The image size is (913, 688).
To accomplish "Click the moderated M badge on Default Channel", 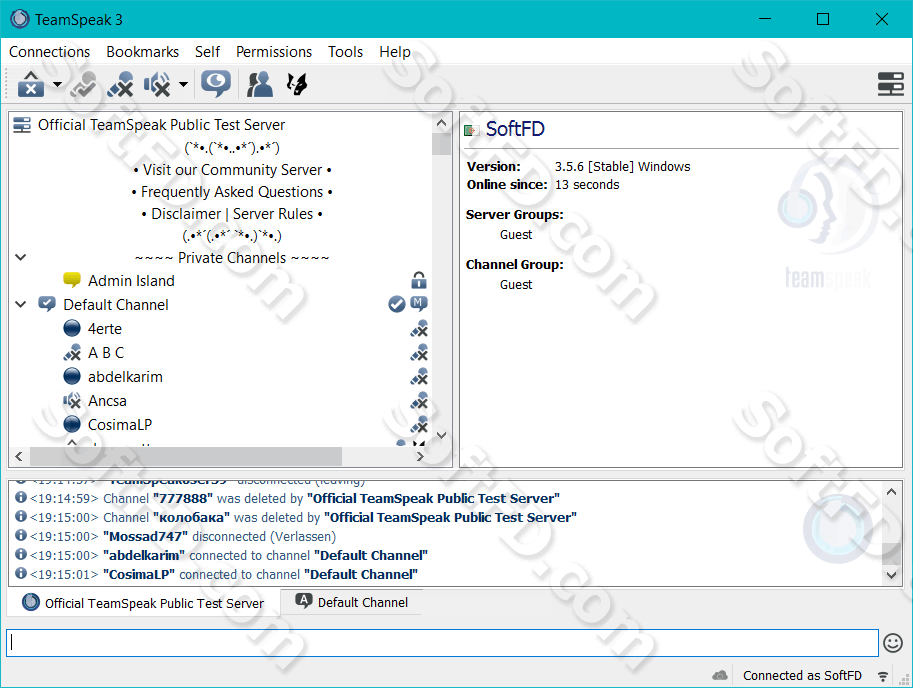I will [419, 303].
